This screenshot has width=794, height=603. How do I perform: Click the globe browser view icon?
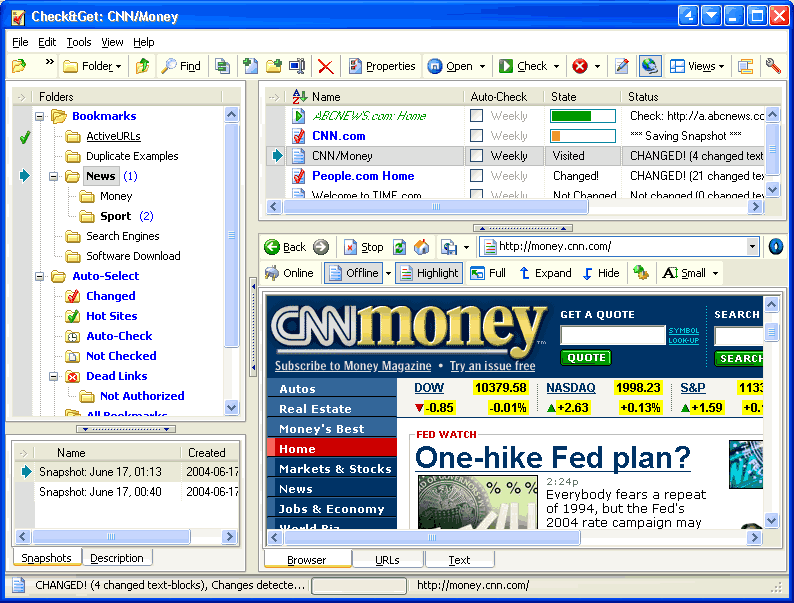(650, 67)
